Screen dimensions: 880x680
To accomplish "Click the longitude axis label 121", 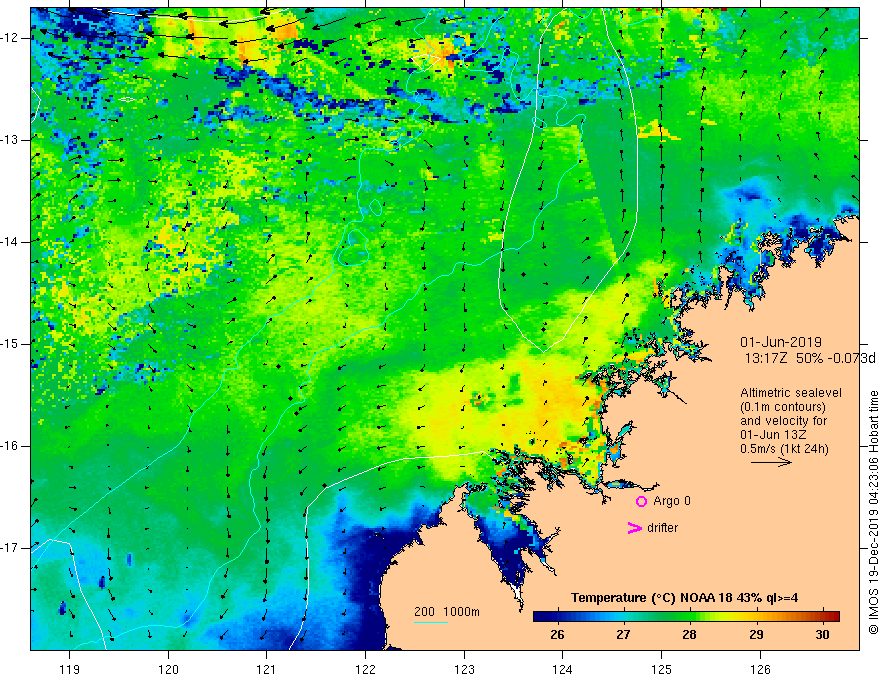I will [267, 669].
